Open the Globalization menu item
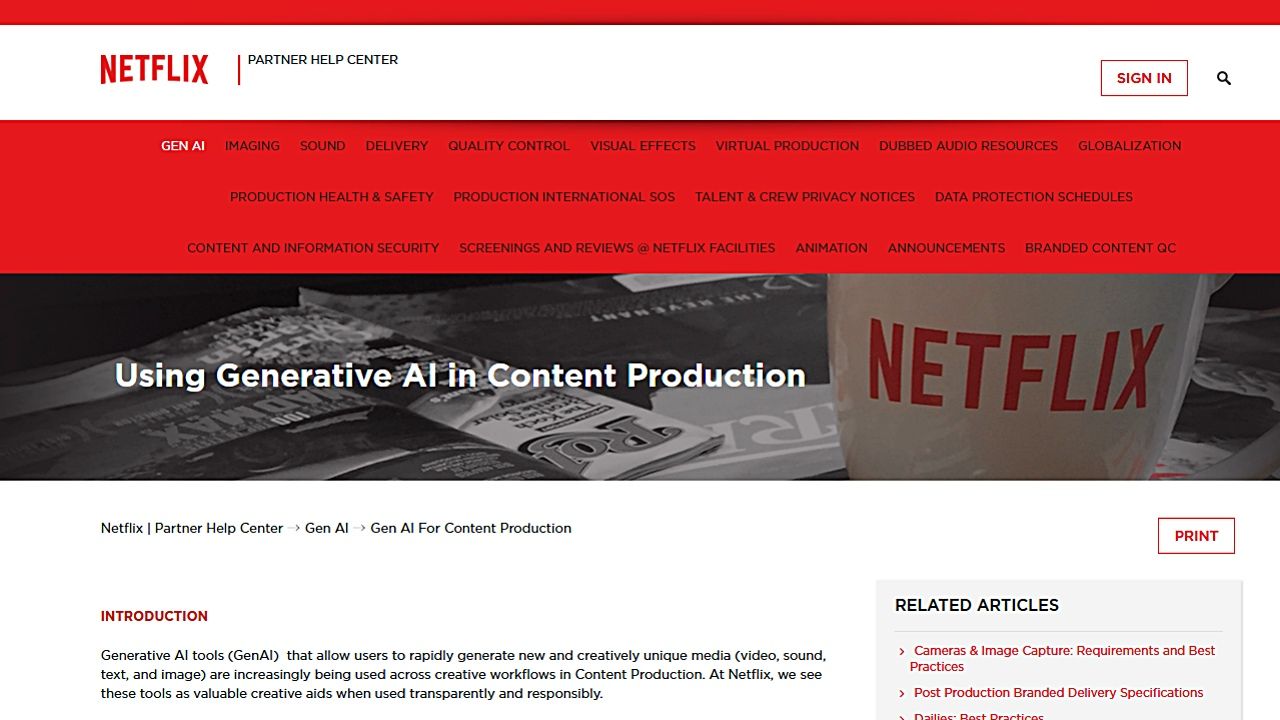 1129,146
